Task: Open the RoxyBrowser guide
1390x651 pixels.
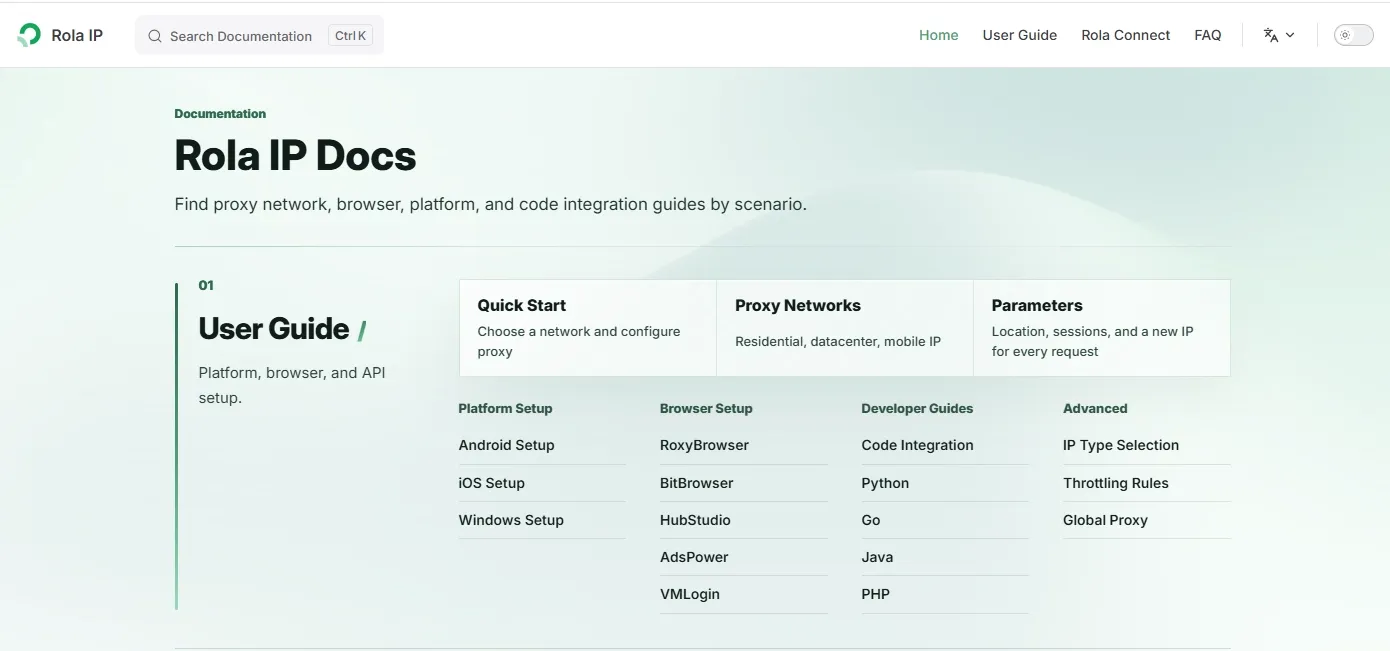Action: click(x=704, y=445)
